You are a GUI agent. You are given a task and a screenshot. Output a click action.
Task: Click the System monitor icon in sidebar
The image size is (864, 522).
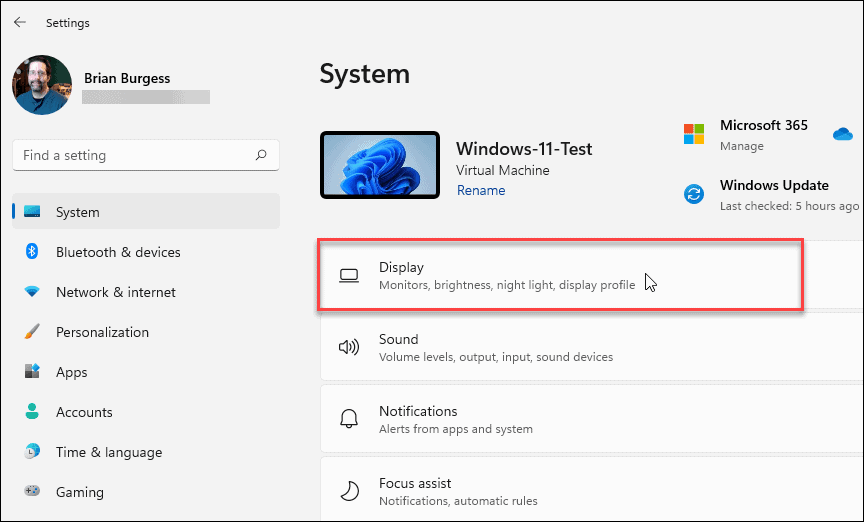[x=32, y=212]
